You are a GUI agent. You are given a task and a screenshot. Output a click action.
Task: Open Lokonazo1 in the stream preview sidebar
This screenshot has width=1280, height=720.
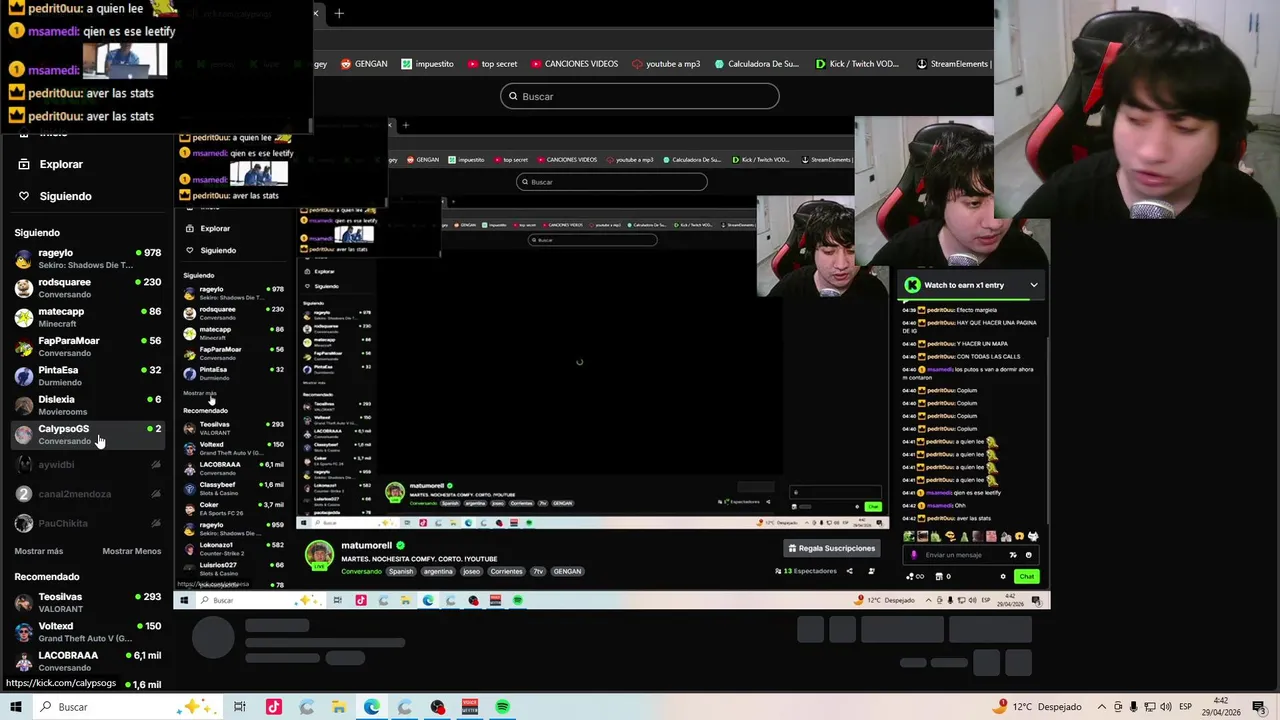[x=233, y=548]
